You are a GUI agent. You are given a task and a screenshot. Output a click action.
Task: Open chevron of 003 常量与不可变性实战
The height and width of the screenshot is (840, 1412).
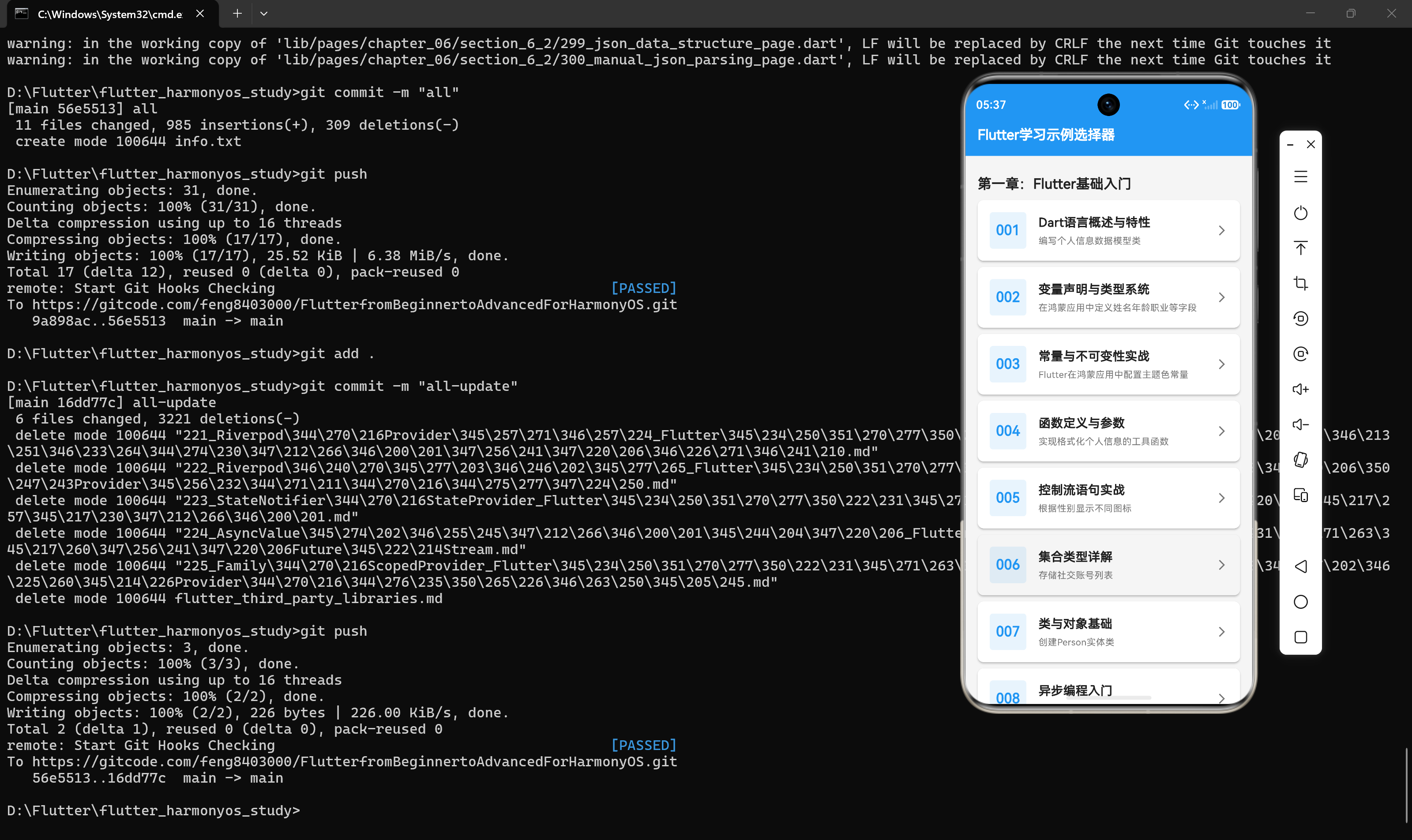pyautogui.click(x=1222, y=364)
